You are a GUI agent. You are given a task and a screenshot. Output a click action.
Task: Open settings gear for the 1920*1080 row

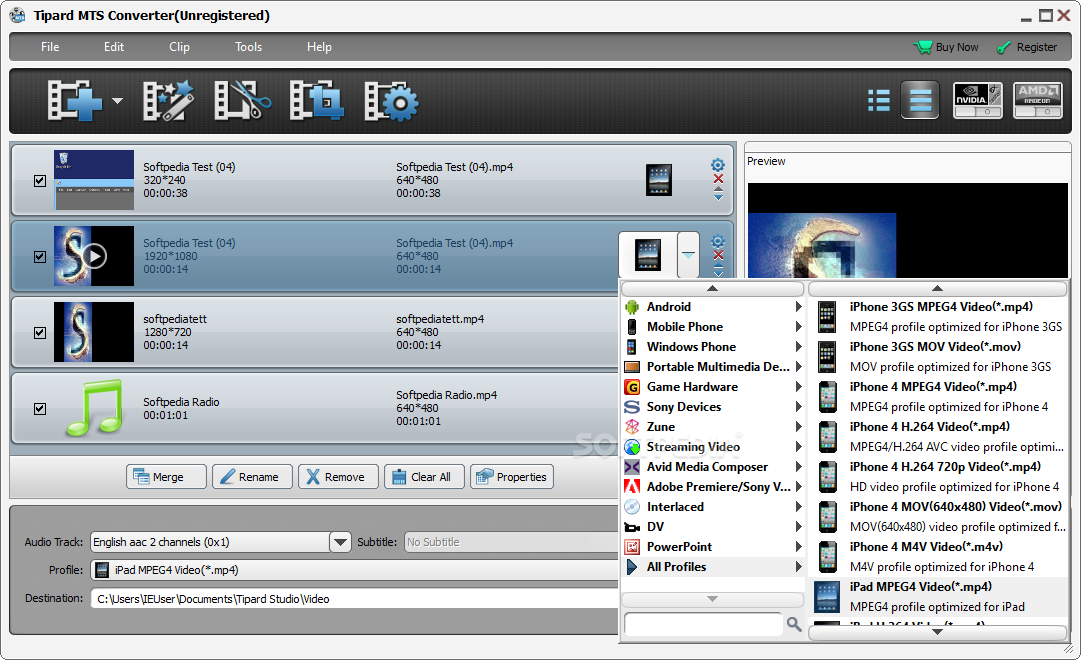coord(718,241)
